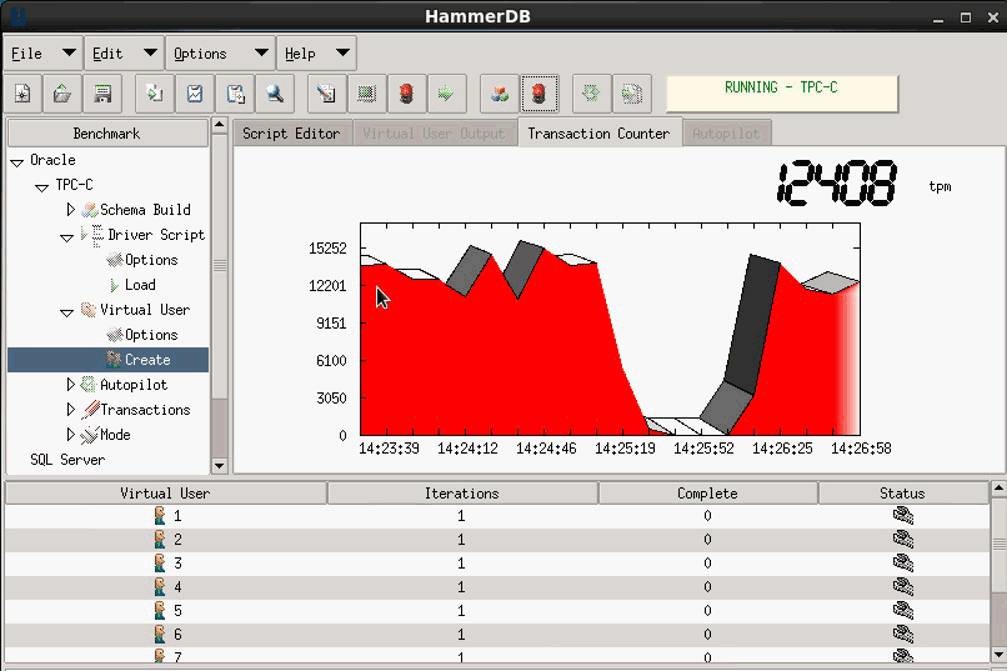Click the new script page icon

22,94
